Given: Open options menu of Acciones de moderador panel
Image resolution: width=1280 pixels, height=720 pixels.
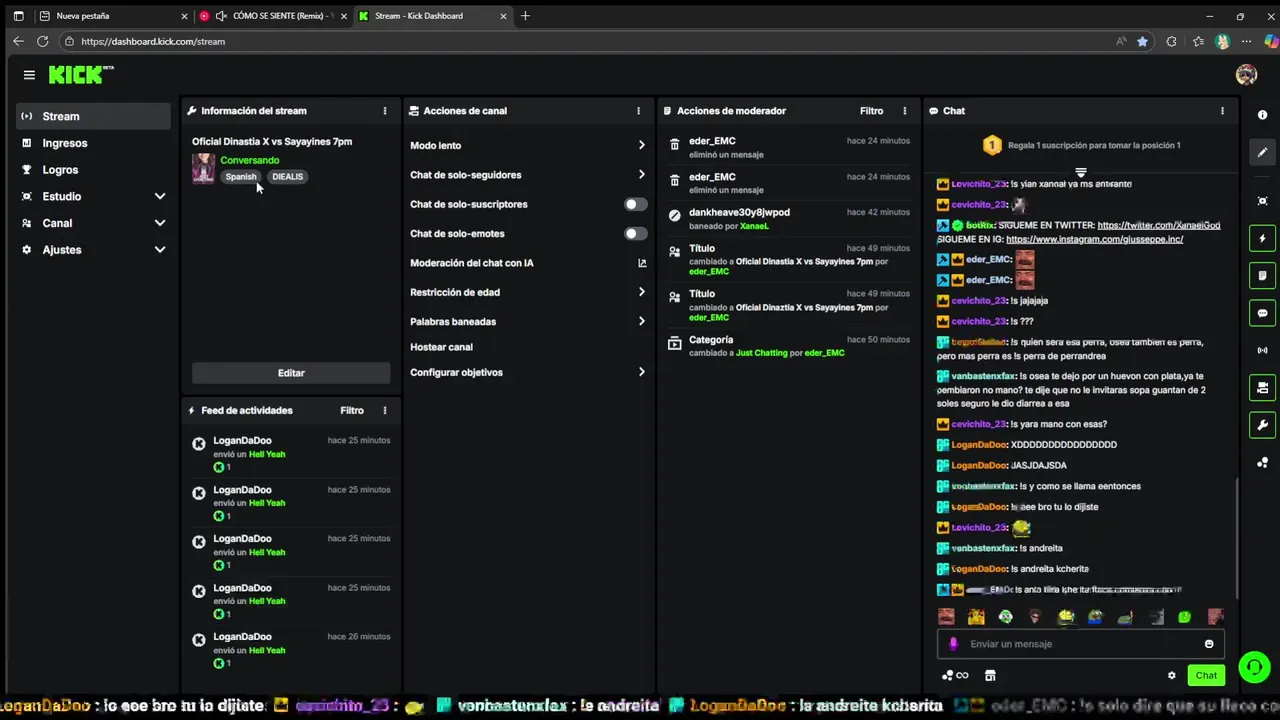Looking at the screenshot, I should click(x=905, y=111).
